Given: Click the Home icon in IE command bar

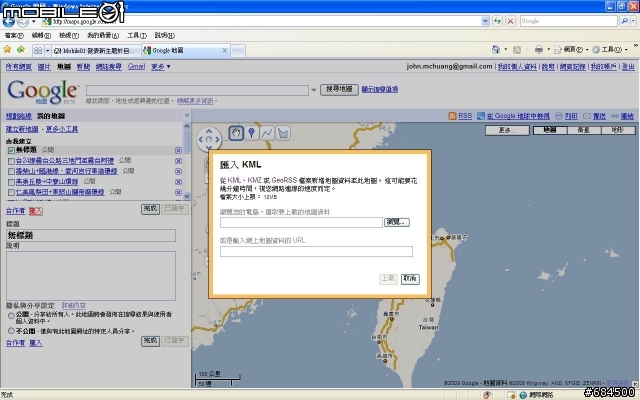Looking at the screenshot, I should point(496,50).
